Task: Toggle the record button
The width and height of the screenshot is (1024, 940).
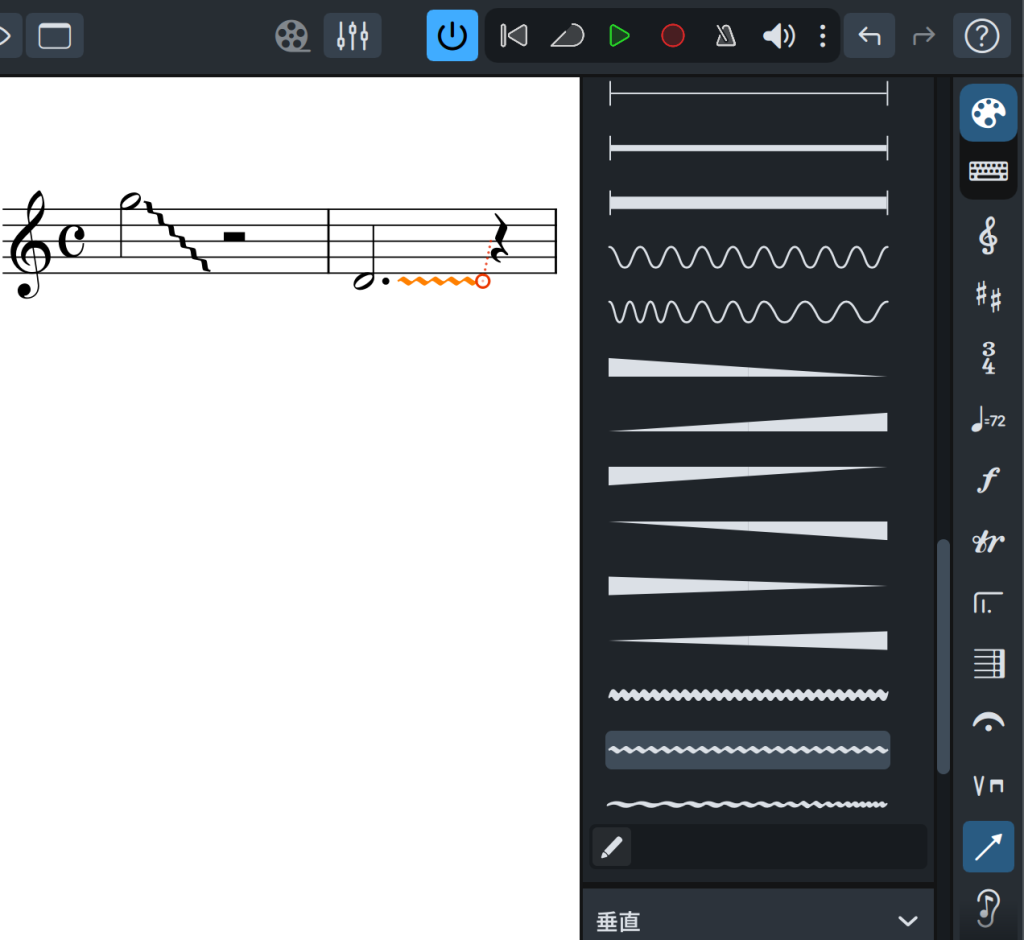Action: (672, 36)
